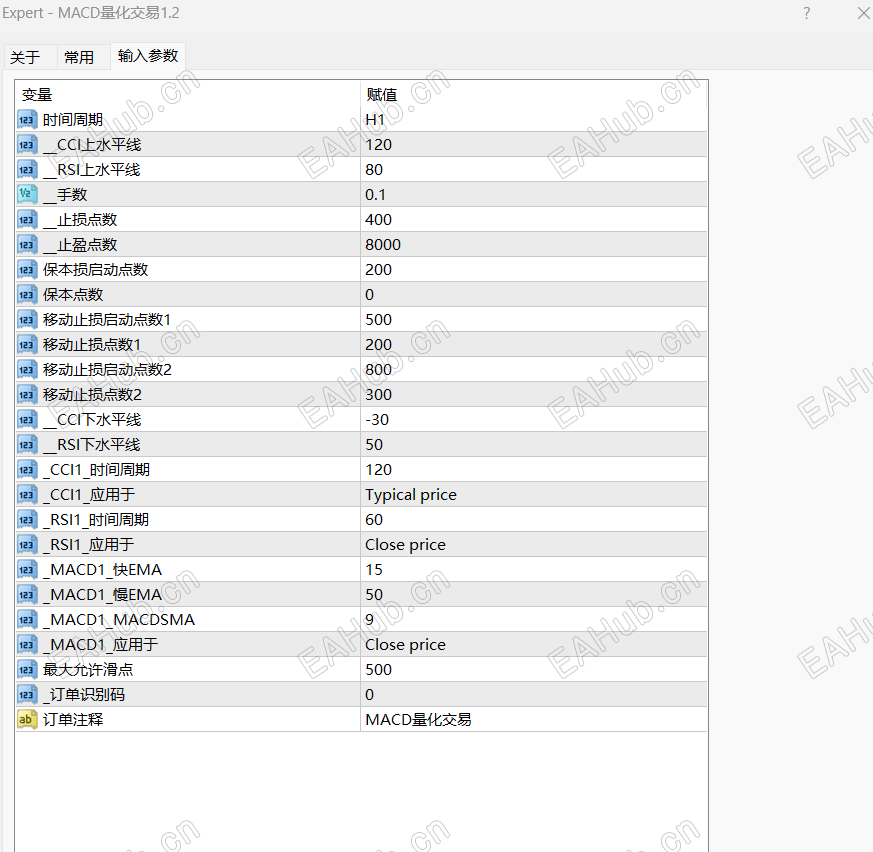Image resolution: width=873 pixels, height=852 pixels.
Task: Select the 移动止损启动点数1 variable name
Action: pyautogui.click(x=107, y=320)
